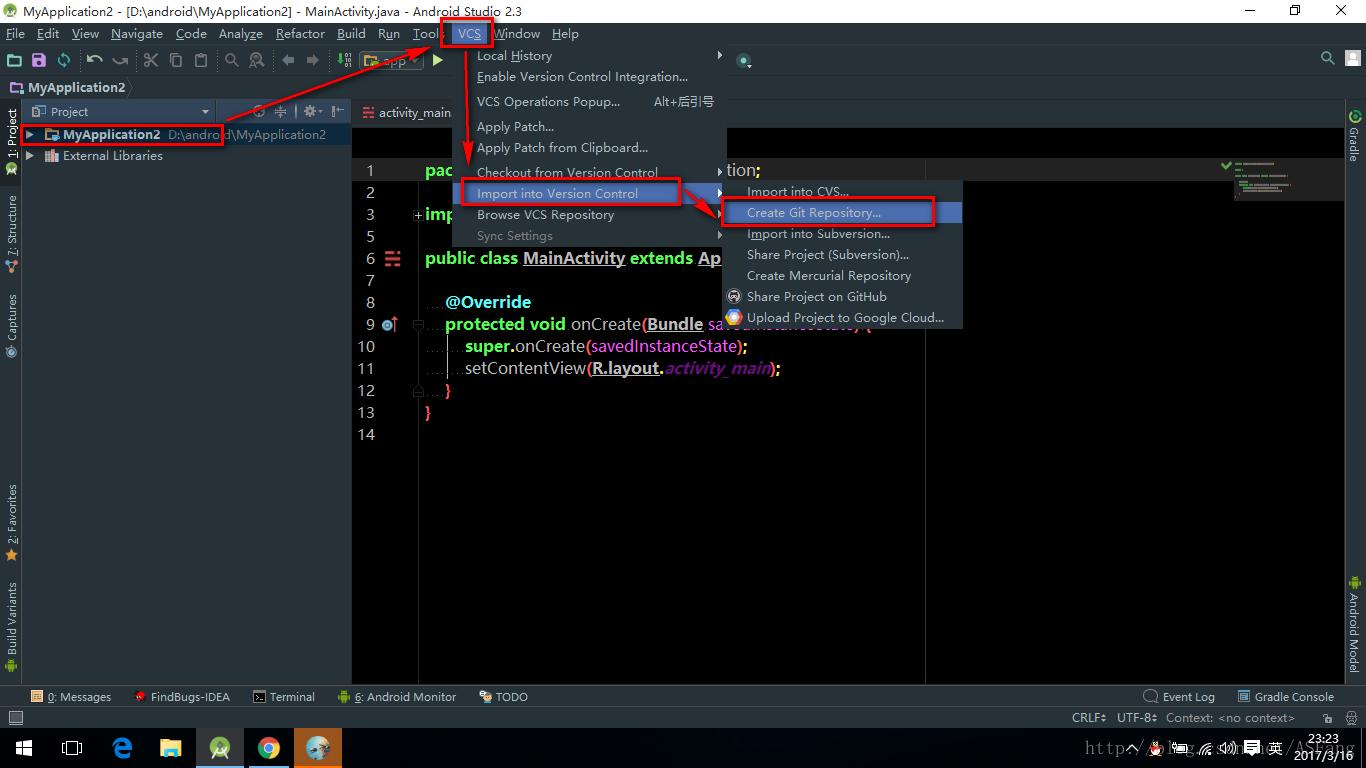This screenshot has width=1366, height=768.
Task: Click the taskbar clock showing 23:23
Action: [x=1323, y=747]
